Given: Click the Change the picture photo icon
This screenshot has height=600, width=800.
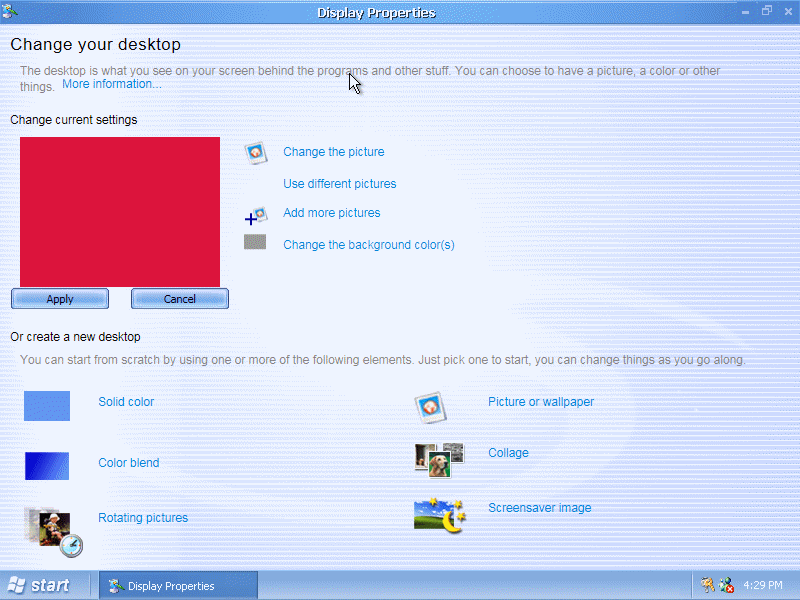Looking at the screenshot, I should (x=256, y=153).
